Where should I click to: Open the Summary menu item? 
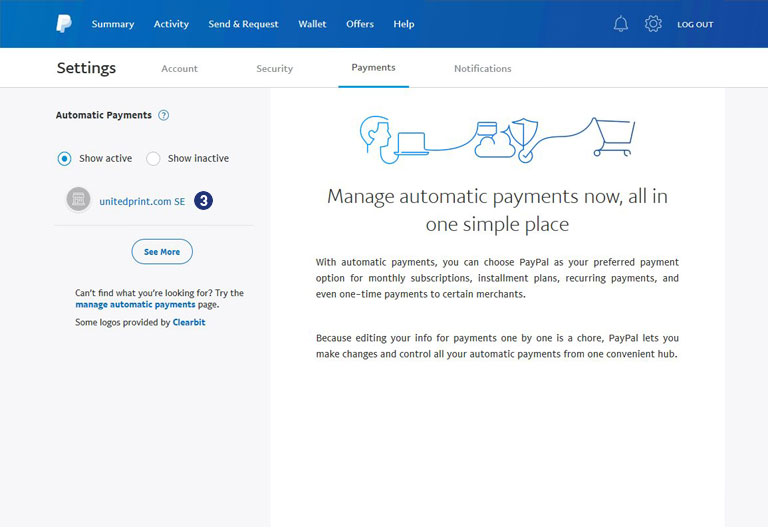[113, 24]
